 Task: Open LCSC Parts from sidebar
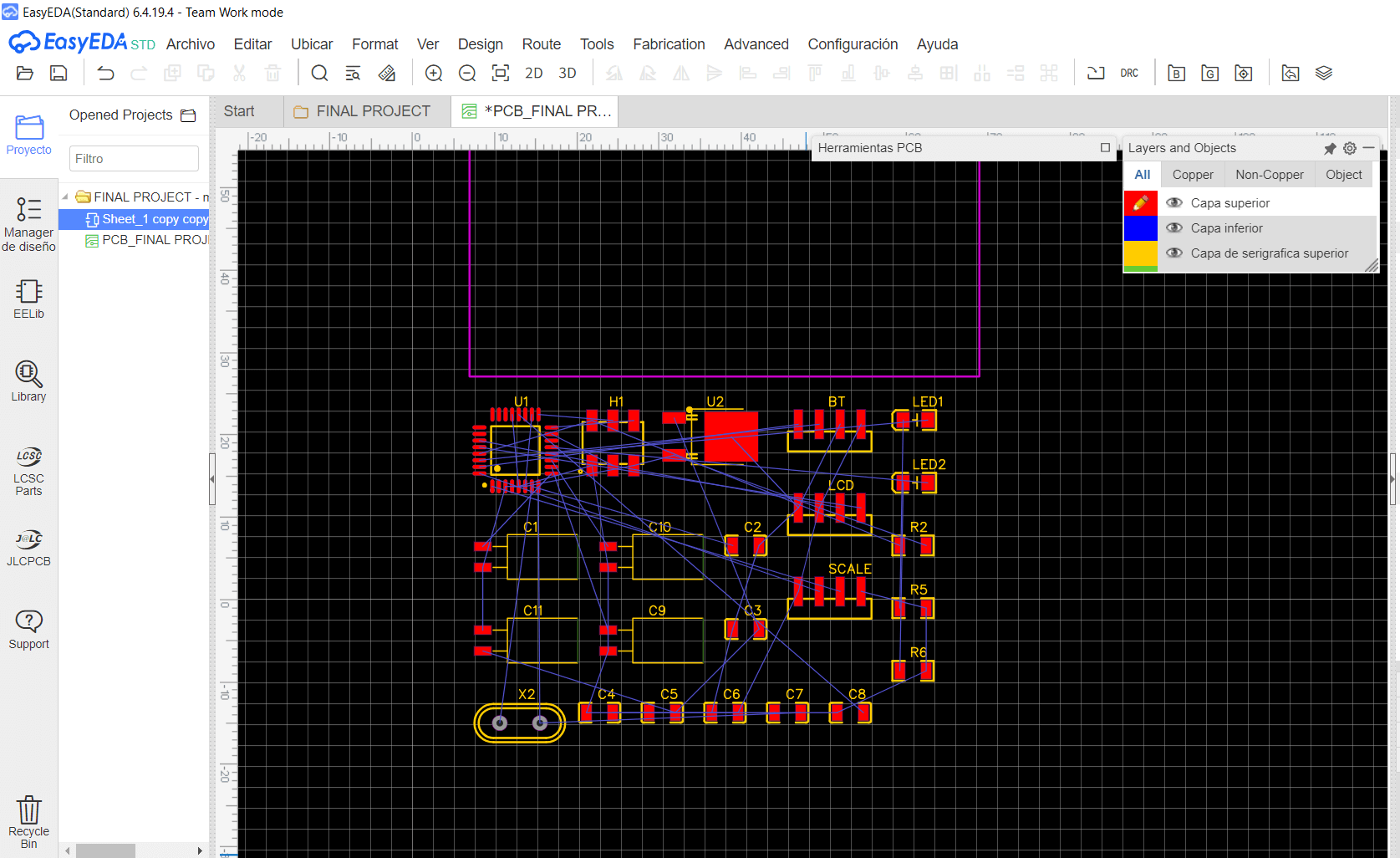(28, 472)
